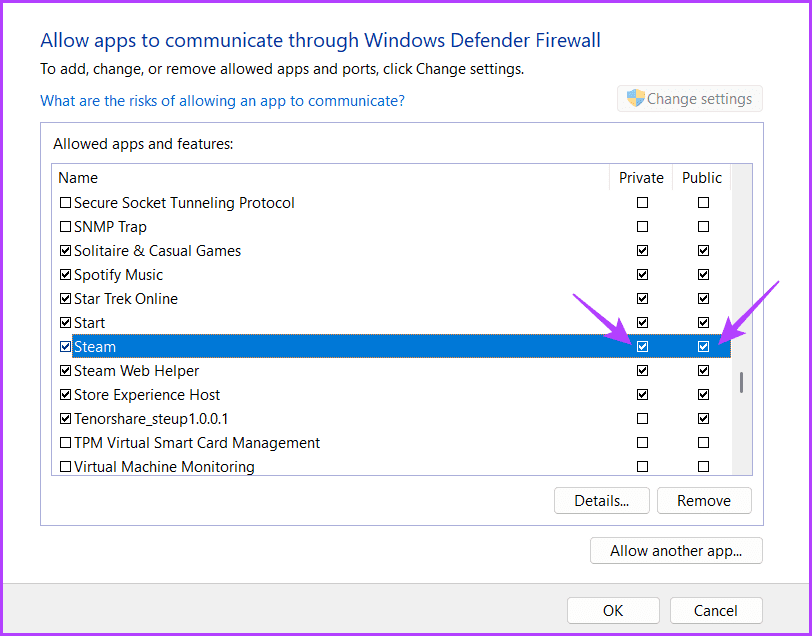Screen dimensions: 812x636
Task: Enable Public for Secure Socket Tunneling Protocol
Action: point(703,203)
